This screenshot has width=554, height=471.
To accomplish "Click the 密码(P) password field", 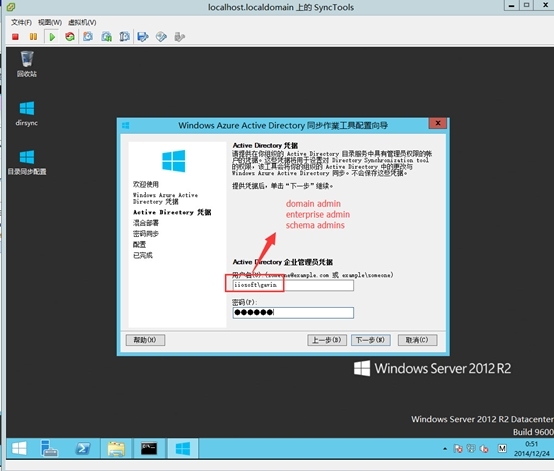I will [293, 313].
